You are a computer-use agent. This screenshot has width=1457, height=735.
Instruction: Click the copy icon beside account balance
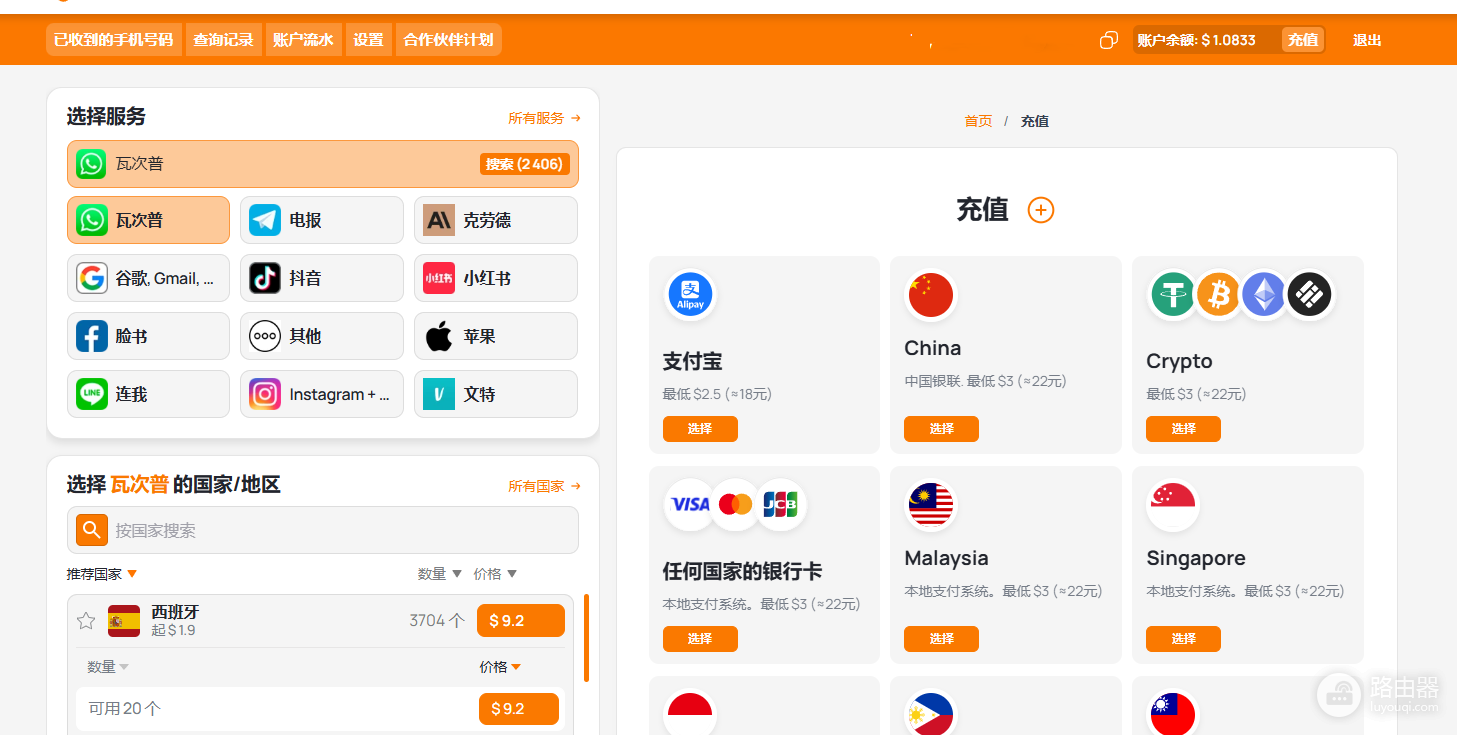pyautogui.click(x=1108, y=40)
